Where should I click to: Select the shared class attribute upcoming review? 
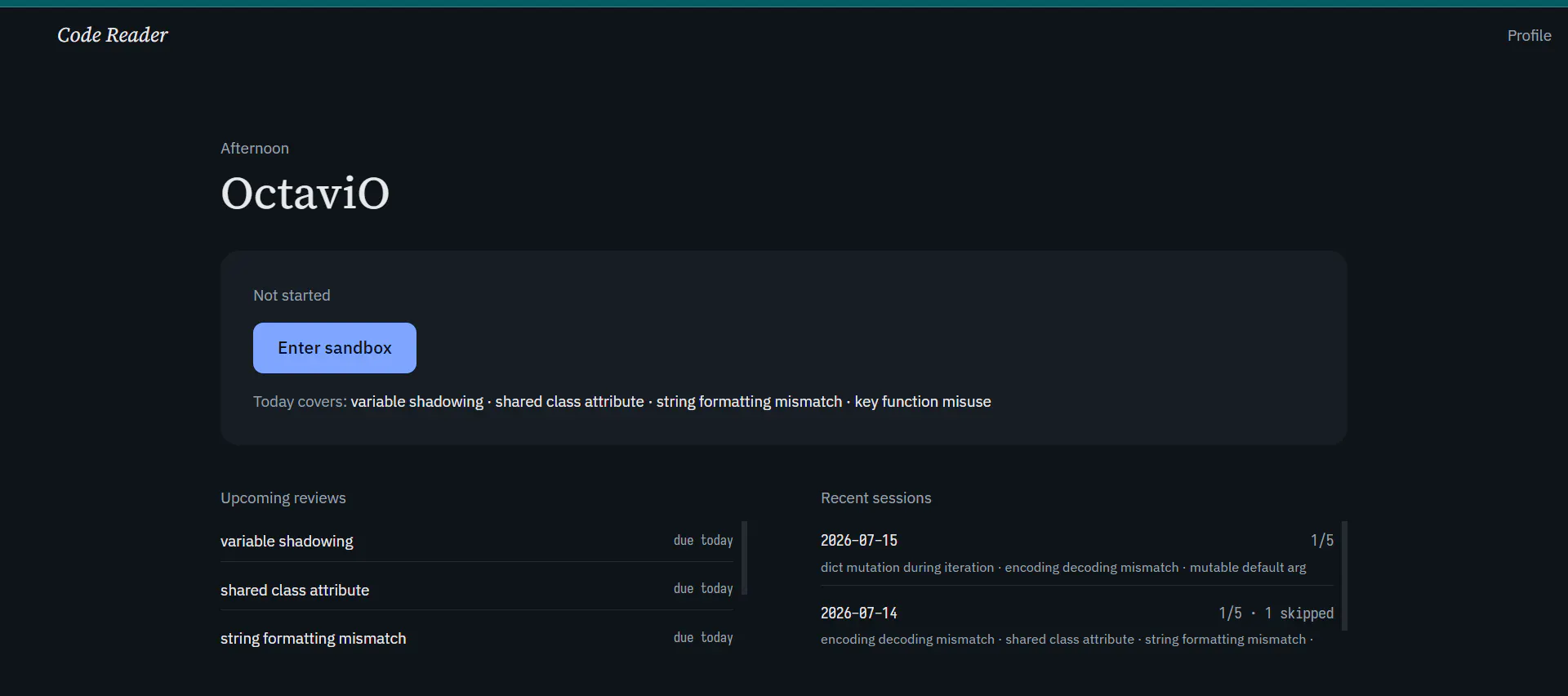(x=477, y=589)
